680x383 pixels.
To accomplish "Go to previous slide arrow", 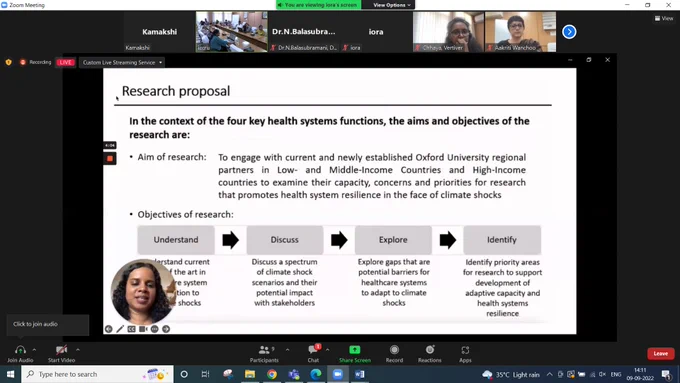I will [108, 329].
